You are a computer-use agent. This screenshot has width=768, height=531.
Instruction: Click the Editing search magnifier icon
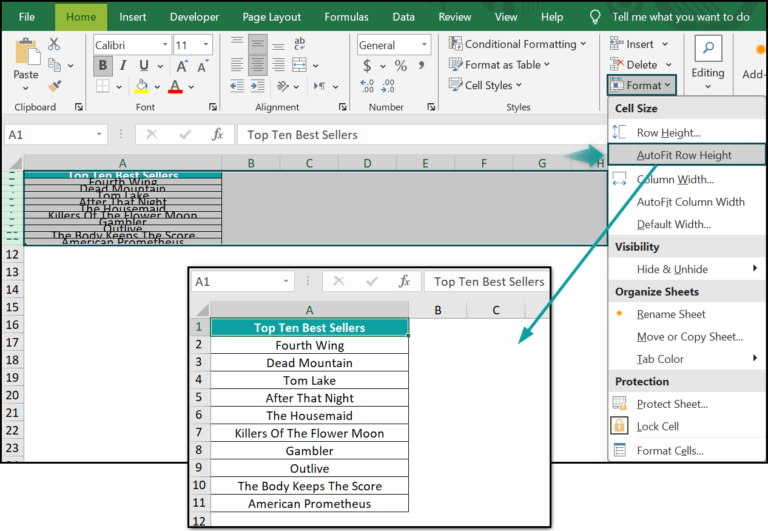click(708, 49)
